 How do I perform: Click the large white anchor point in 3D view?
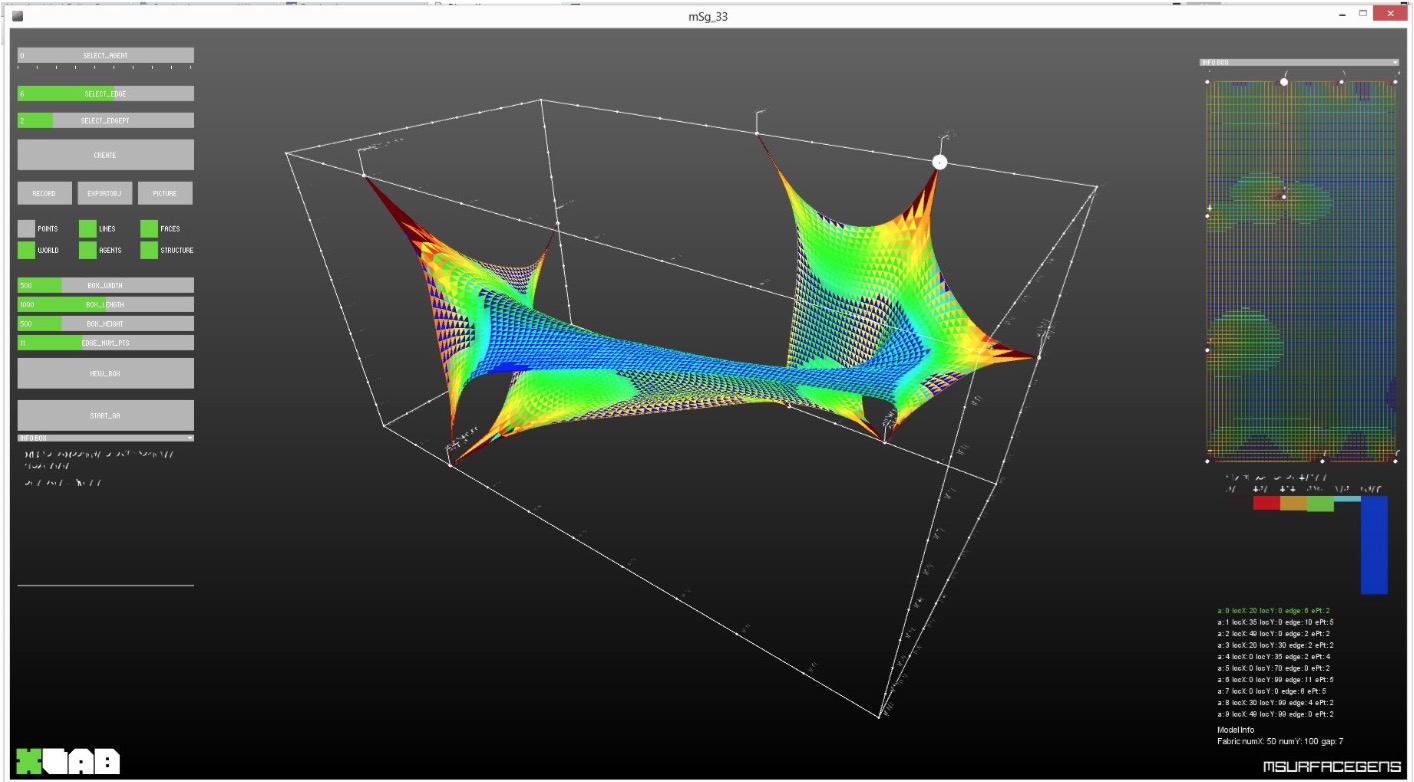pyautogui.click(x=939, y=162)
